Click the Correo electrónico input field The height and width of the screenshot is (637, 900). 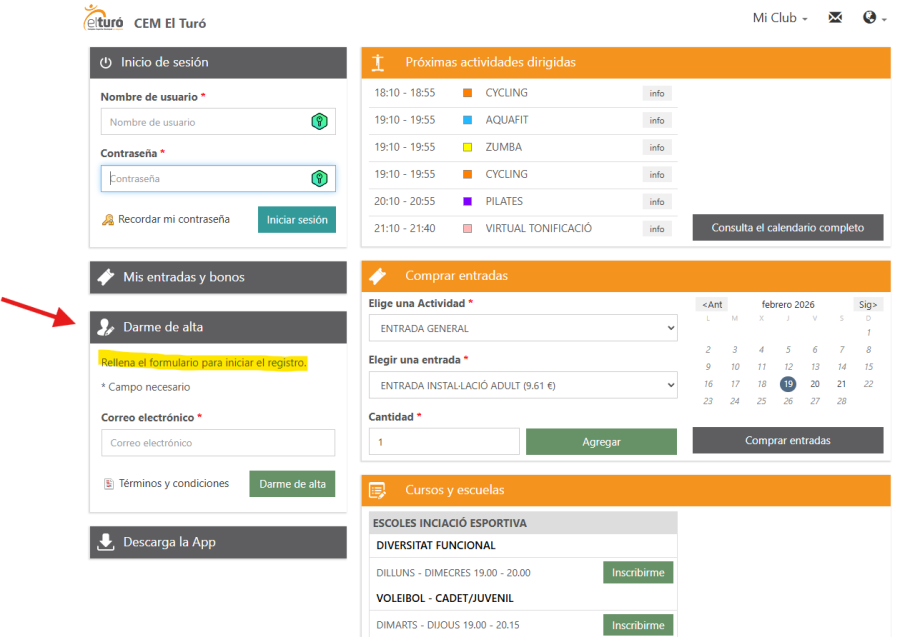point(218,443)
